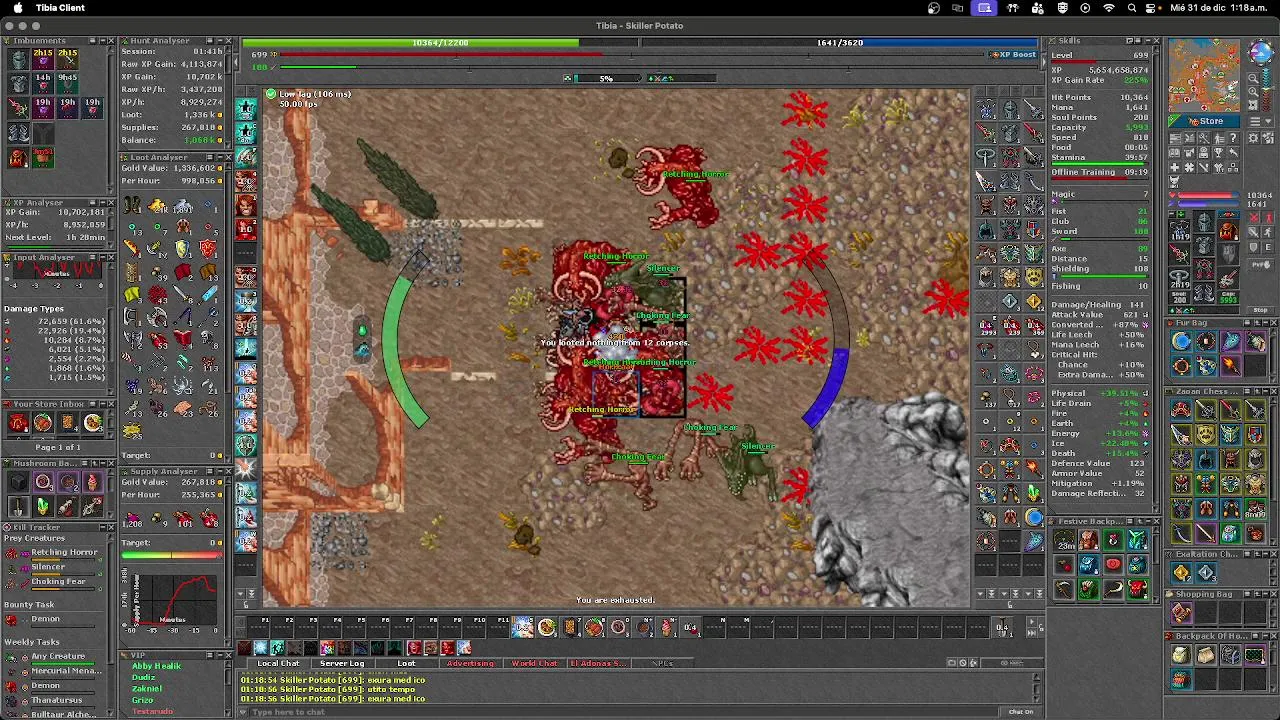The width and height of the screenshot is (1280, 720).
Task: Toggle the red X combat mode button
Action: pos(1254,218)
